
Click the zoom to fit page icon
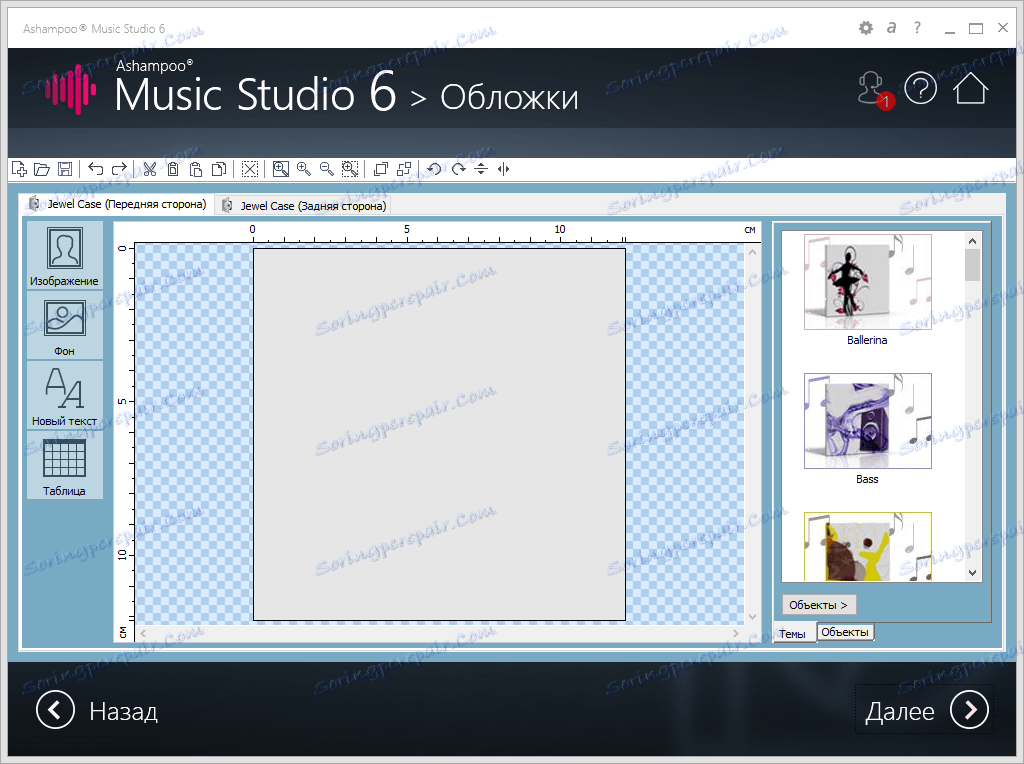point(281,169)
